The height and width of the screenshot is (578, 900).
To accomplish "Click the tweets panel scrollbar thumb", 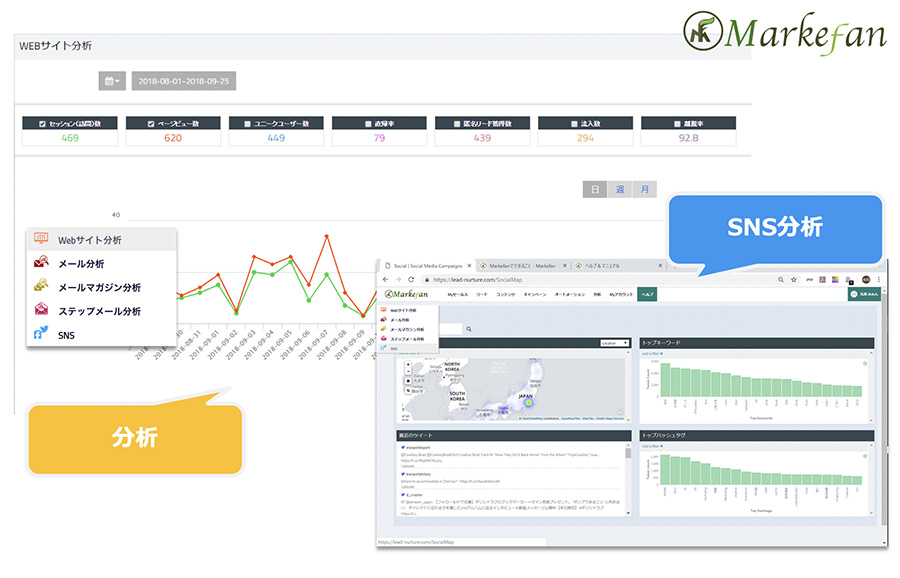I will point(628,453).
